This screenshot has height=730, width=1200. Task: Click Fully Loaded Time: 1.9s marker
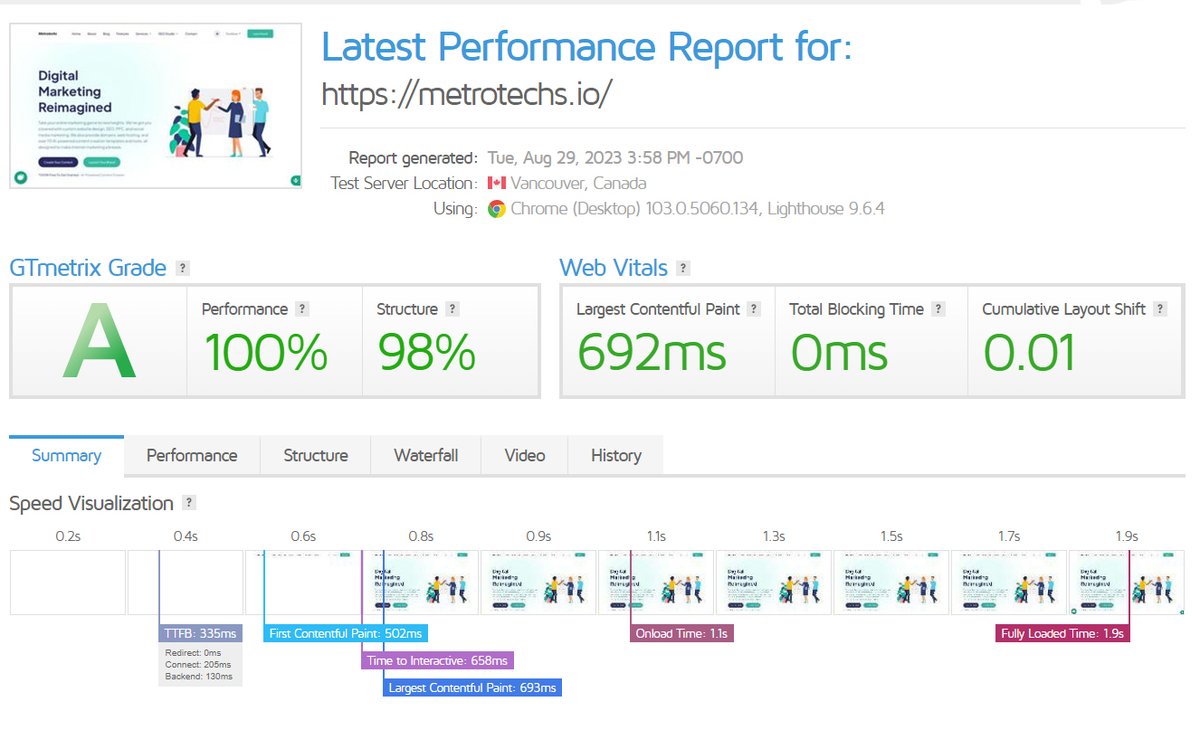[1062, 633]
